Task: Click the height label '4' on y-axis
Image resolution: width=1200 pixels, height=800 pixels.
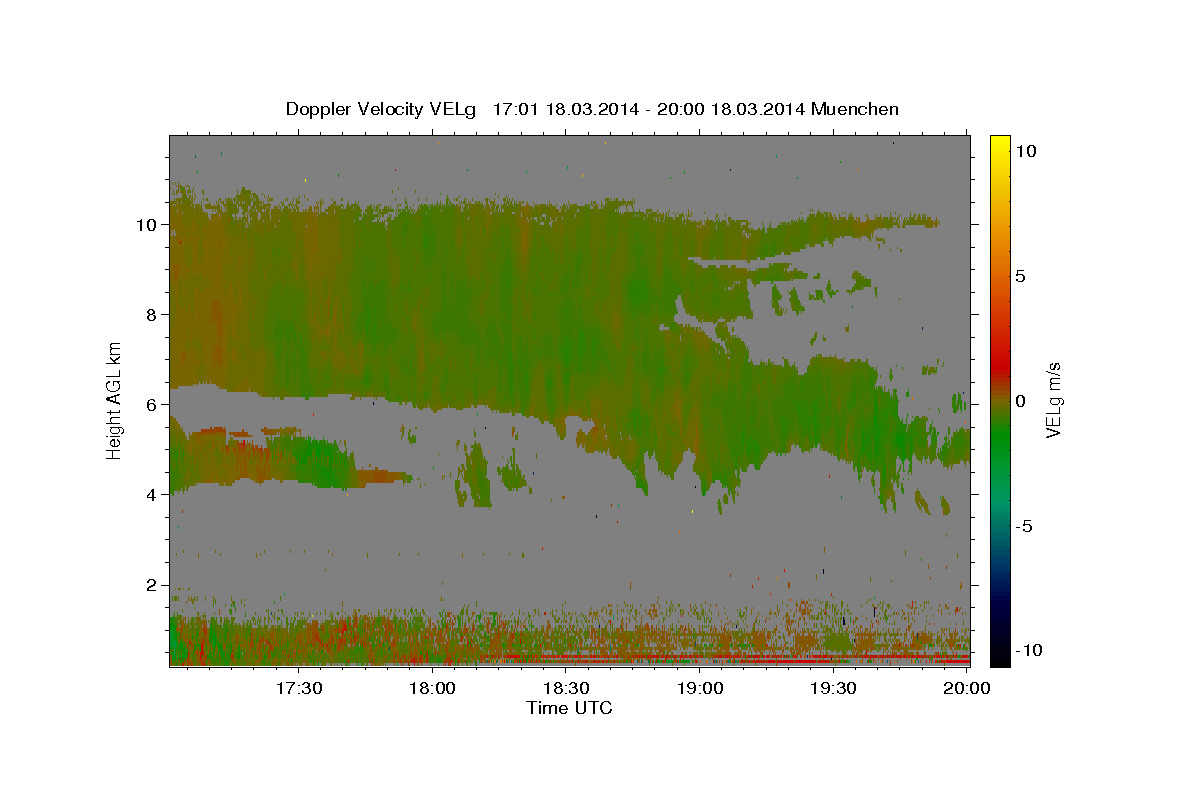Action: click(150, 494)
